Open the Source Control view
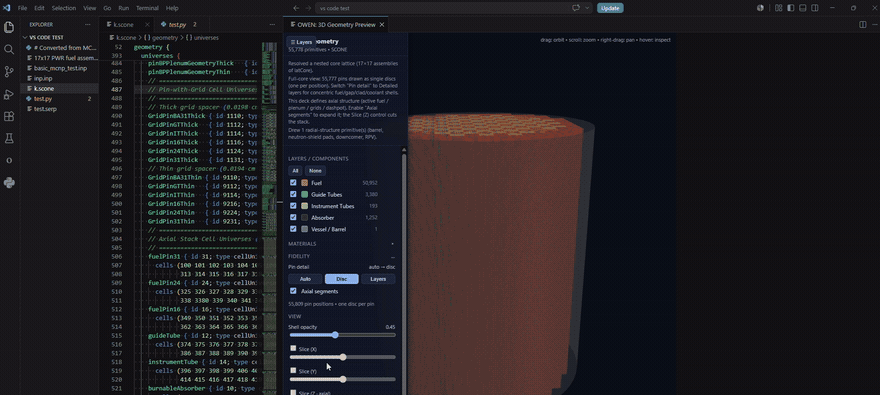 9,71
